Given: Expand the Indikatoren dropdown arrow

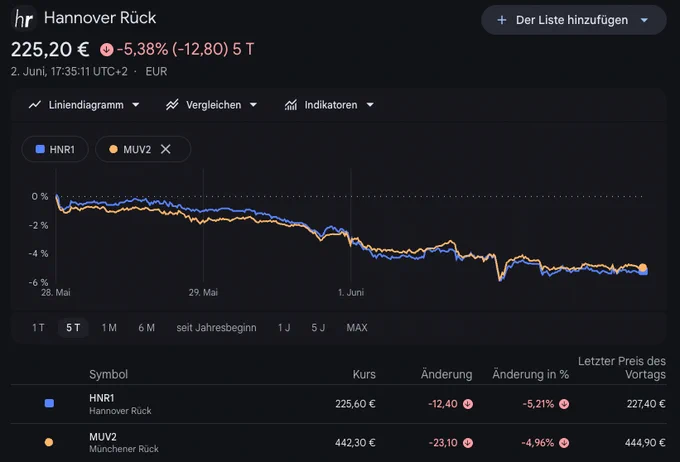Looking at the screenshot, I should pyautogui.click(x=370, y=105).
